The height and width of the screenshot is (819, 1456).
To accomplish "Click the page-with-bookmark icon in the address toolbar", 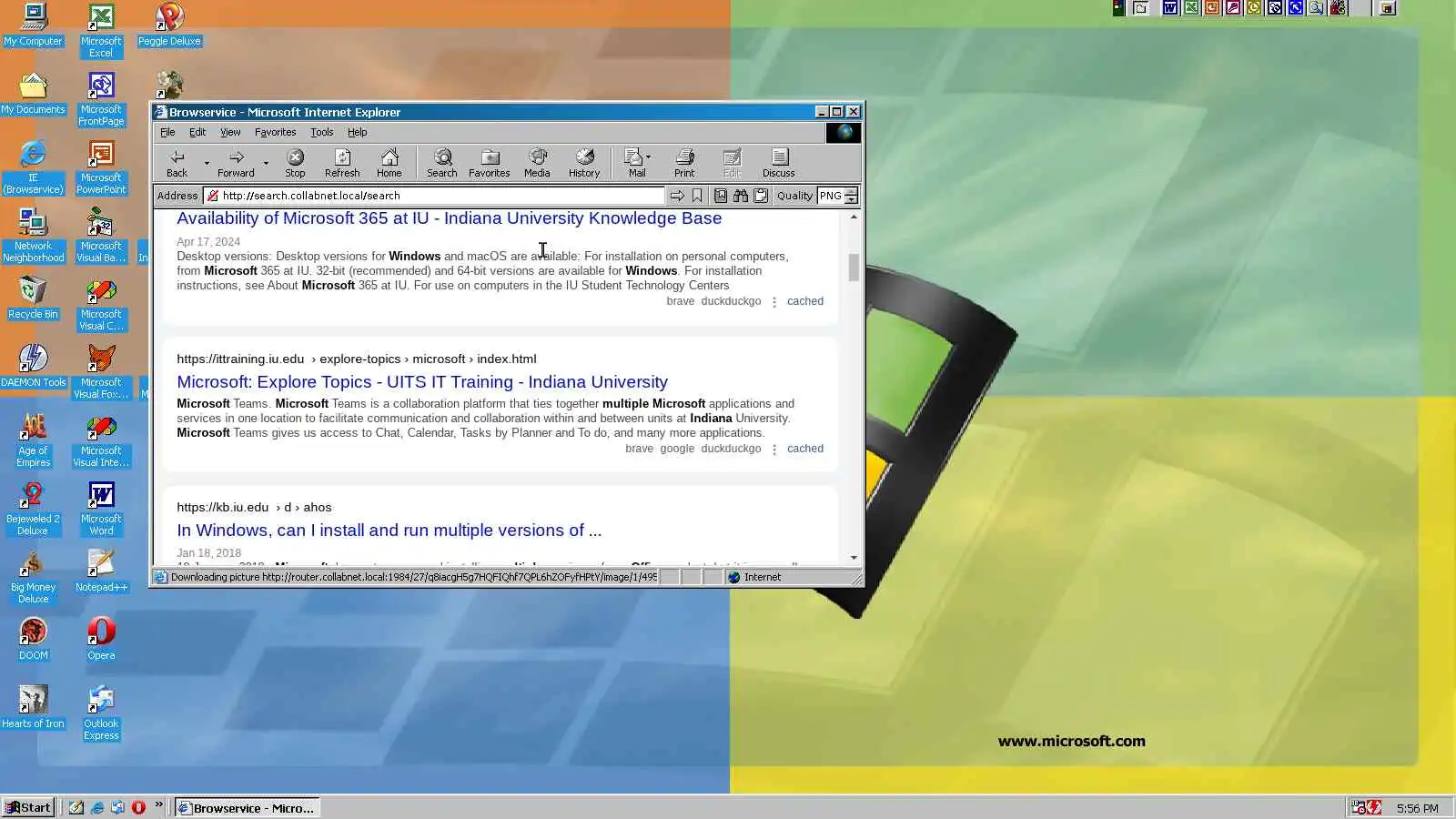I will tap(721, 196).
